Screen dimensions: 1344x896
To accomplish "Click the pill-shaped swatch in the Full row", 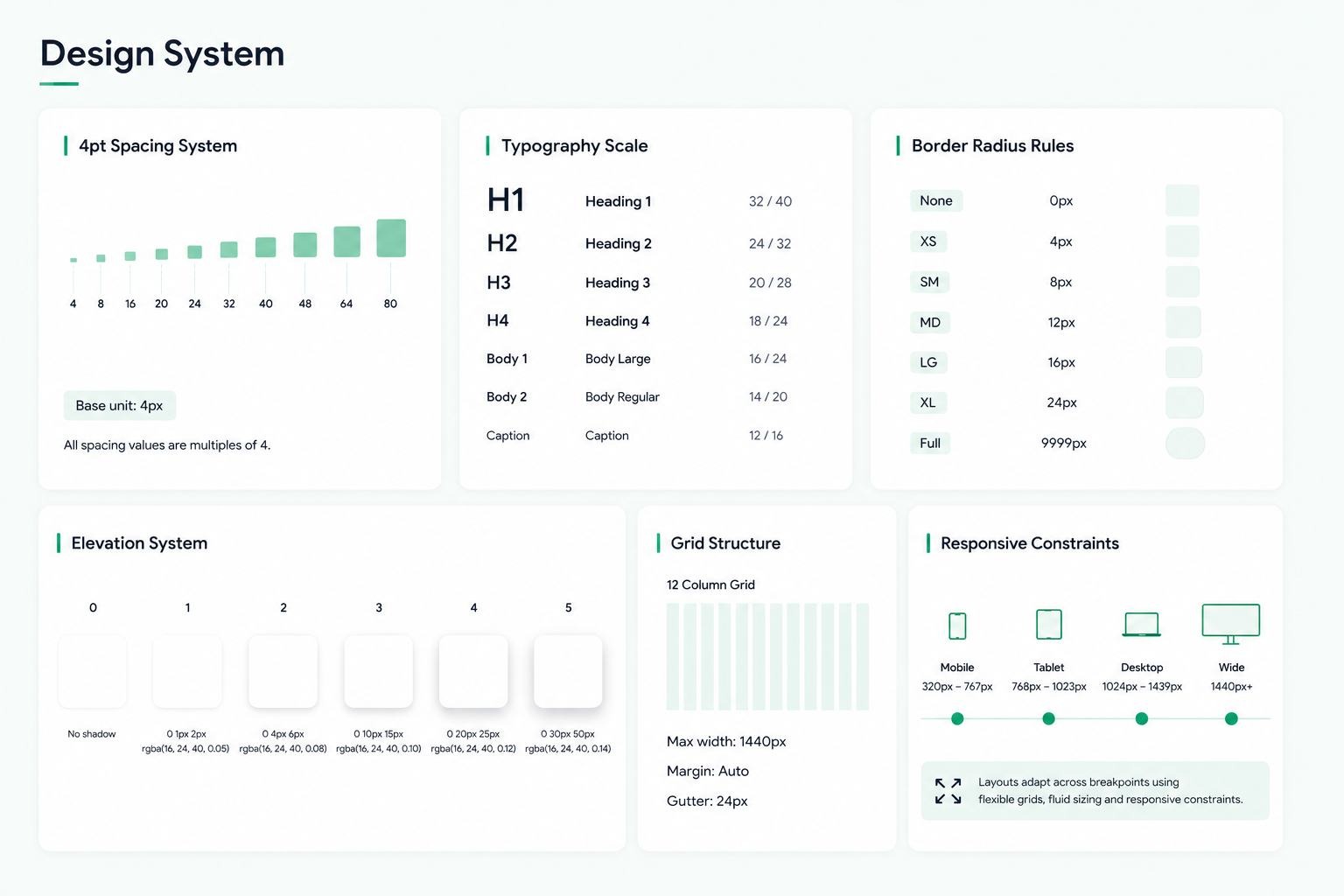I will click(x=1185, y=443).
